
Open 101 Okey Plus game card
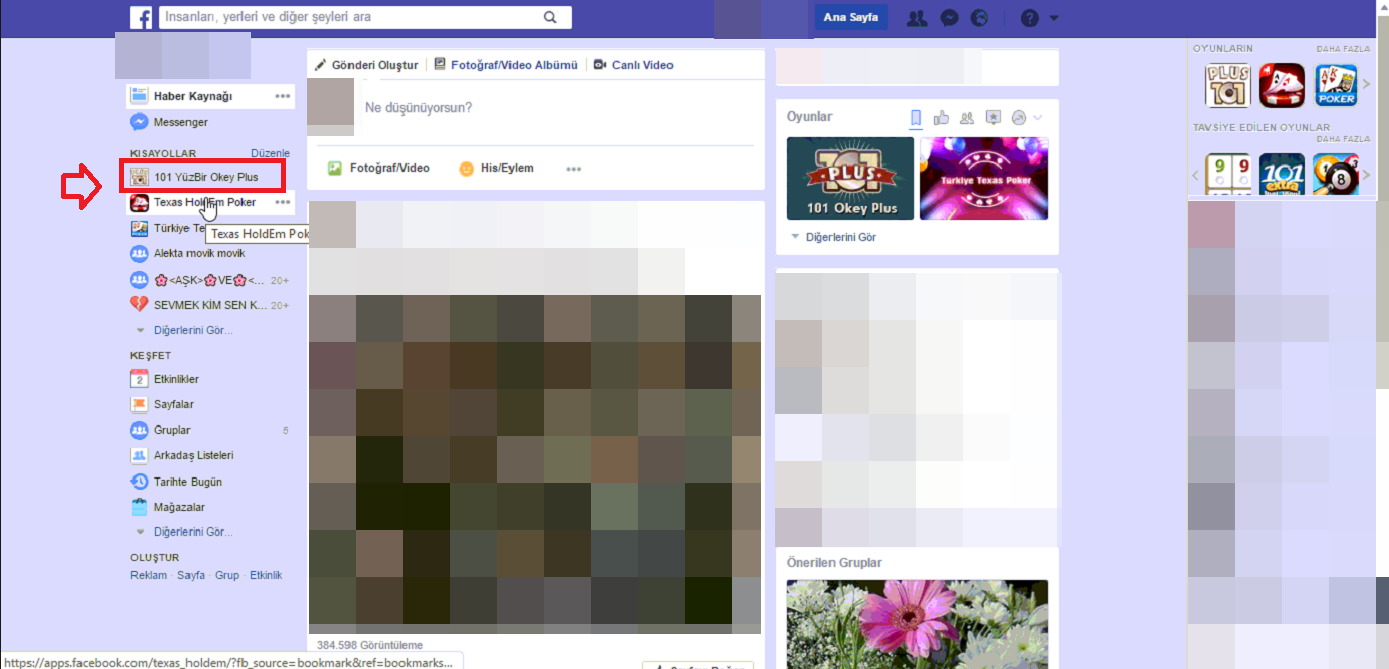click(x=850, y=178)
